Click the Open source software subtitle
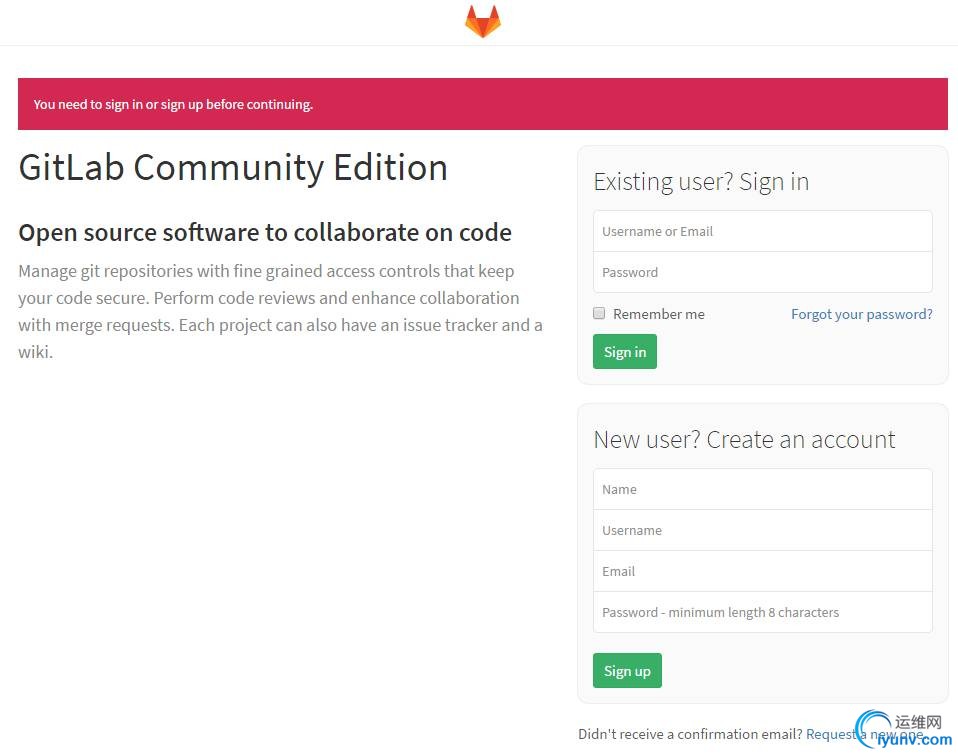Viewport: 958px width, 756px height. pyautogui.click(x=265, y=232)
